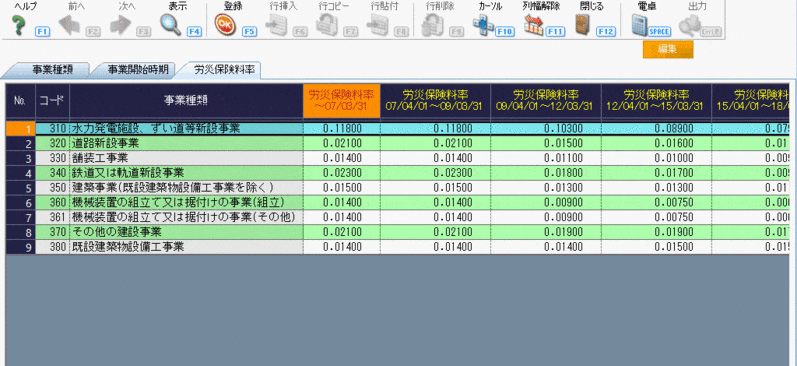This screenshot has height=366, width=797.
Task: Click the 行コピー copy row icon
Action: (x=327, y=25)
